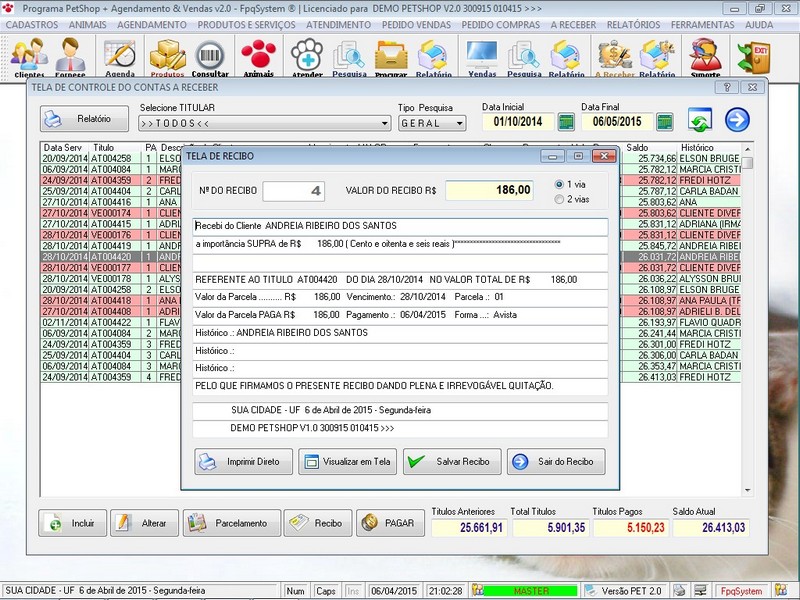
Task: Click the help question mark button
Action: pyautogui.click(x=727, y=87)
